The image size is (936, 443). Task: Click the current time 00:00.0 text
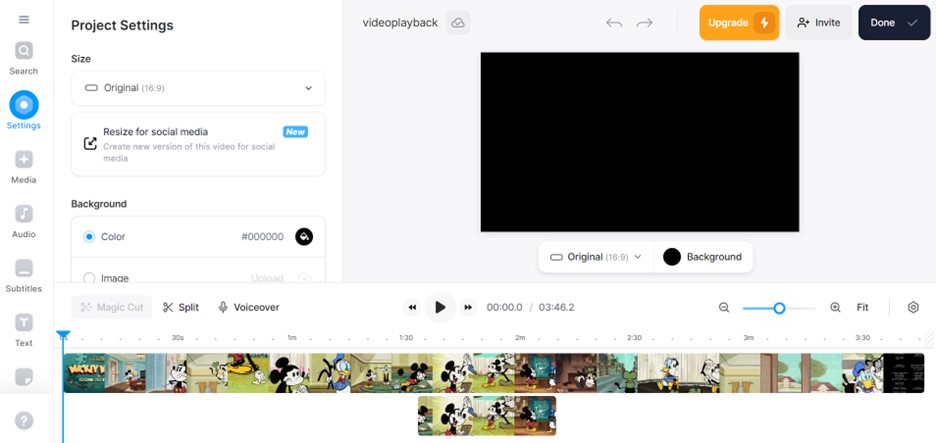tap(504, 307)
